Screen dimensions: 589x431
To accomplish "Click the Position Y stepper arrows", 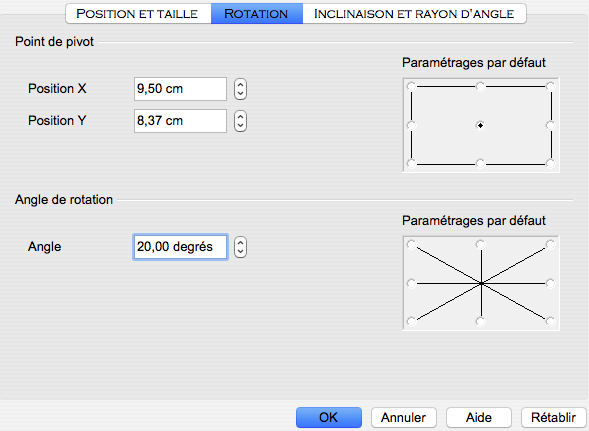I will 240,121.
